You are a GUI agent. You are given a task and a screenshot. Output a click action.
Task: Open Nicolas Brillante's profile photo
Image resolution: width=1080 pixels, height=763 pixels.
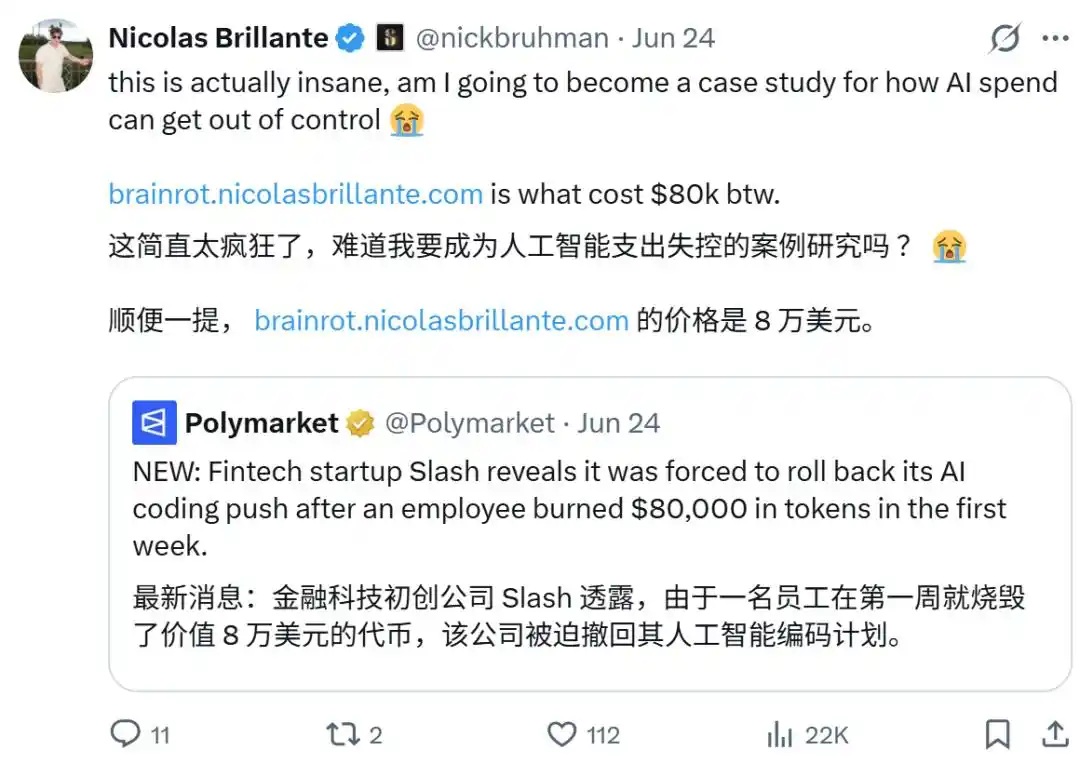click(x=56, y=56)
